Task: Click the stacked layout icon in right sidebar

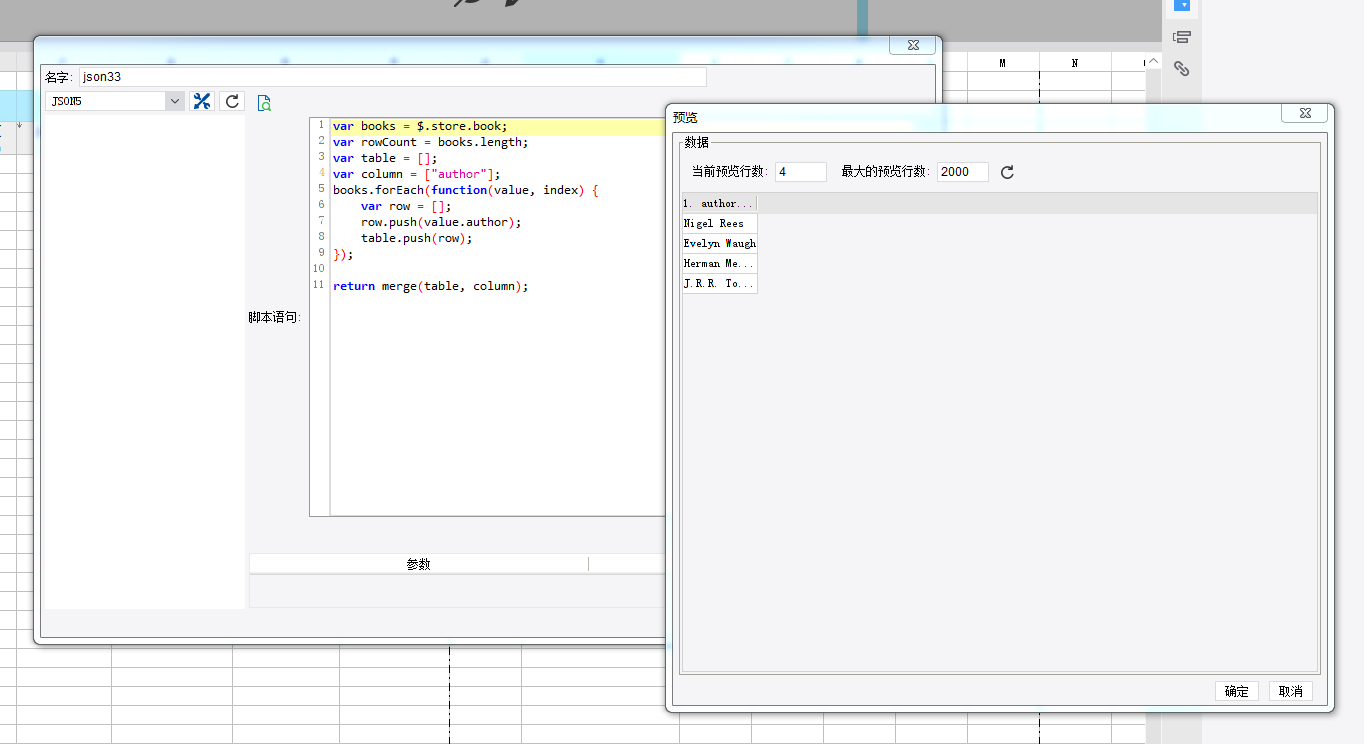Action: (1181, 38)
